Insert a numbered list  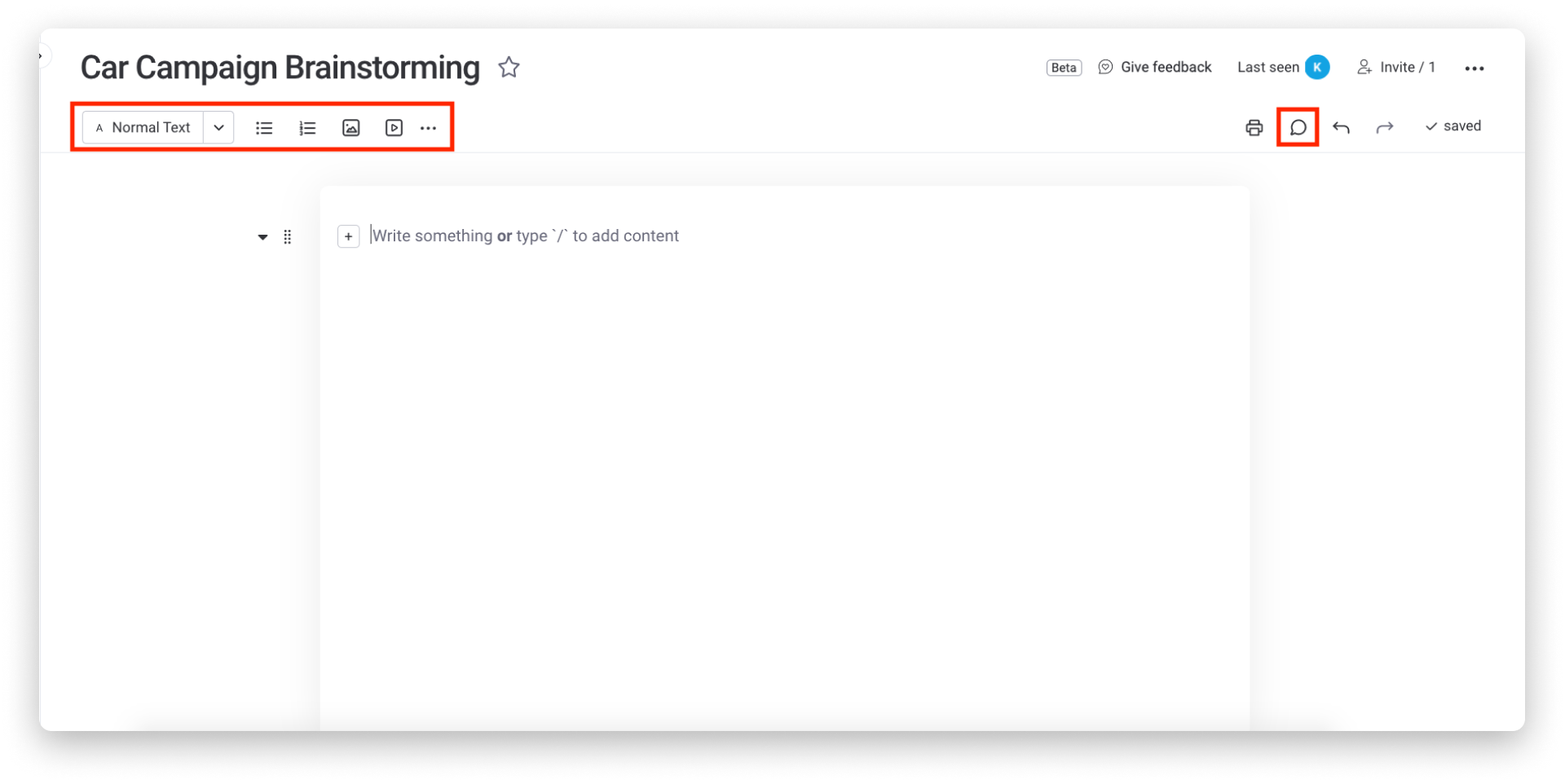(307, 128)
